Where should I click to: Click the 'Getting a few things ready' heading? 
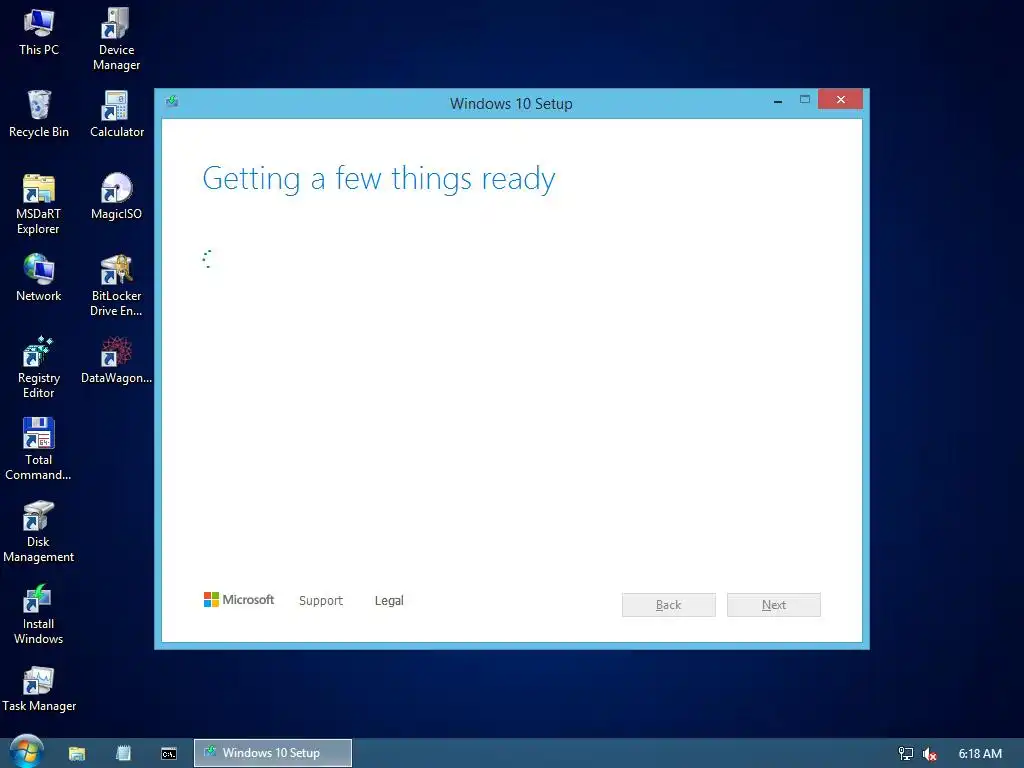pos(379,179)
